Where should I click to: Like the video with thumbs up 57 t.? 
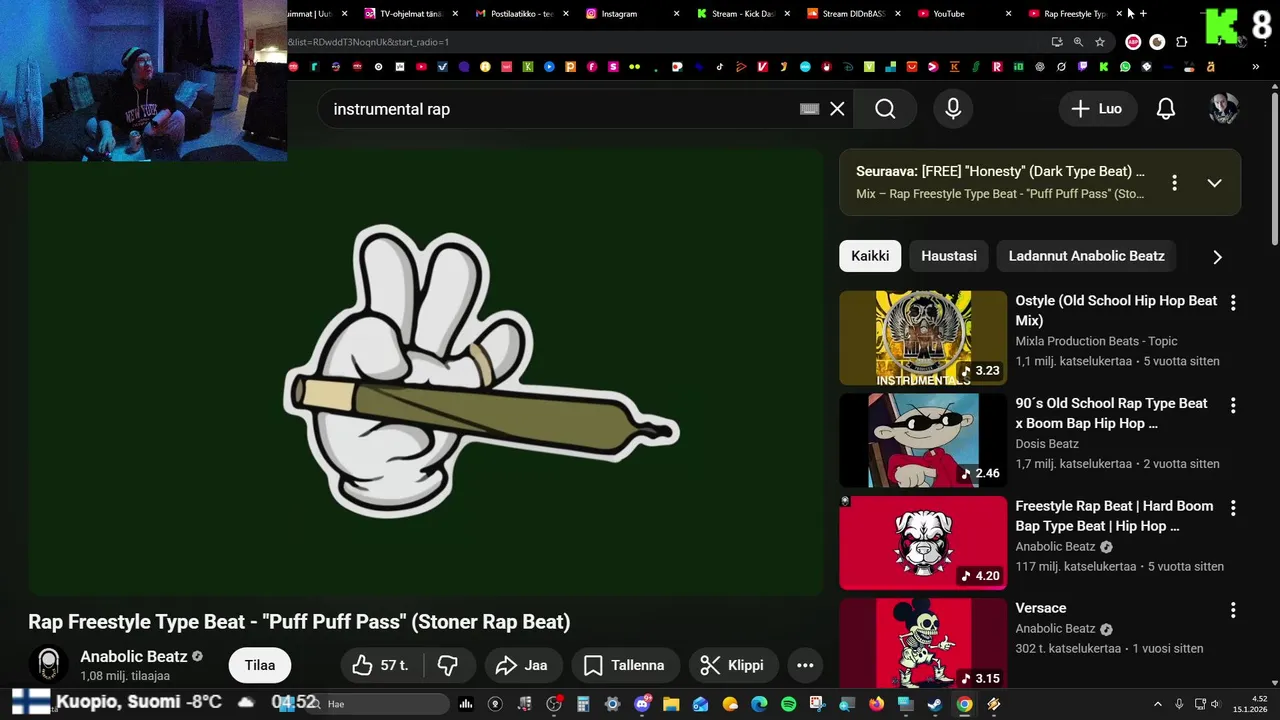point(380,665)
